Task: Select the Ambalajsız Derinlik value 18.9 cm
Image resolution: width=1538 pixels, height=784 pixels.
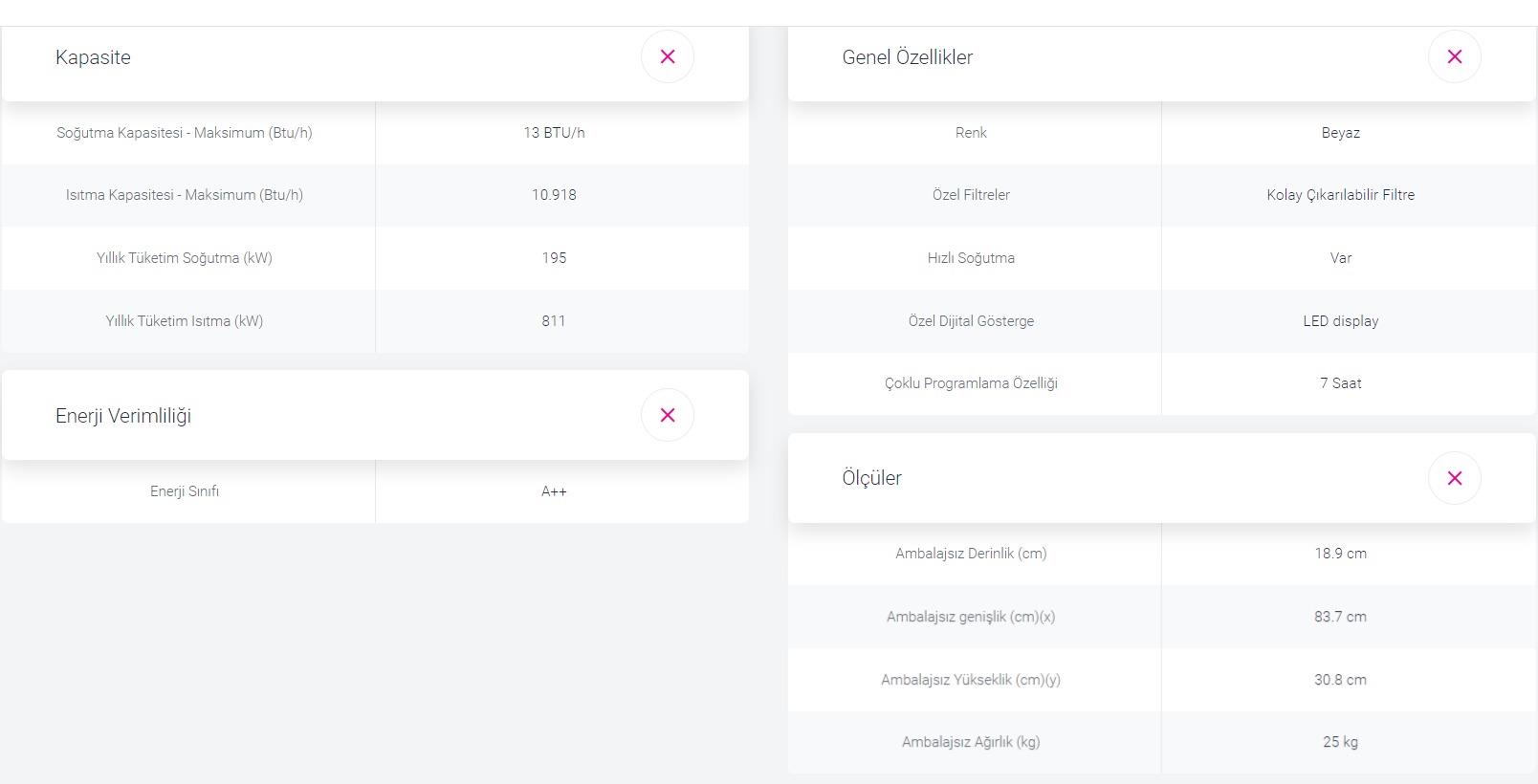Action: (x=1340, y=554)
